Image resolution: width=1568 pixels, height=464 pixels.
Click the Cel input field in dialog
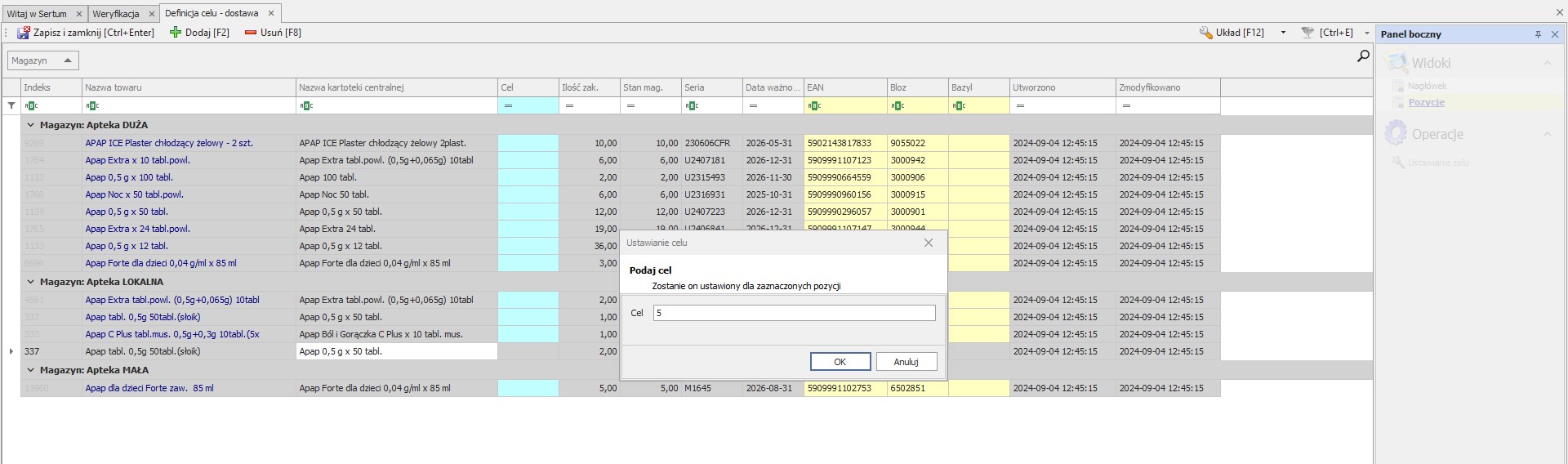pos(794,313)
